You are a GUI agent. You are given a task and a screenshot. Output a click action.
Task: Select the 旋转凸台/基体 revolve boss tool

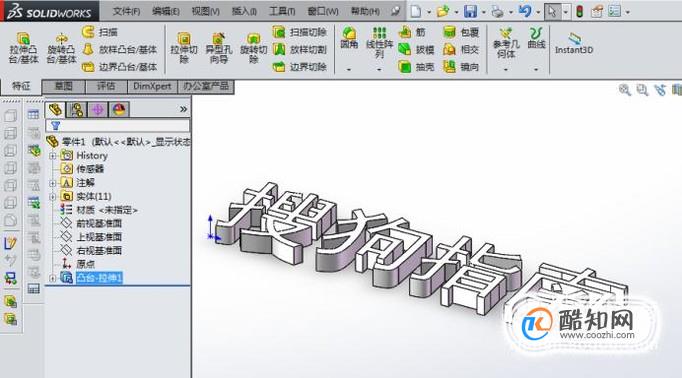point(61,48)
